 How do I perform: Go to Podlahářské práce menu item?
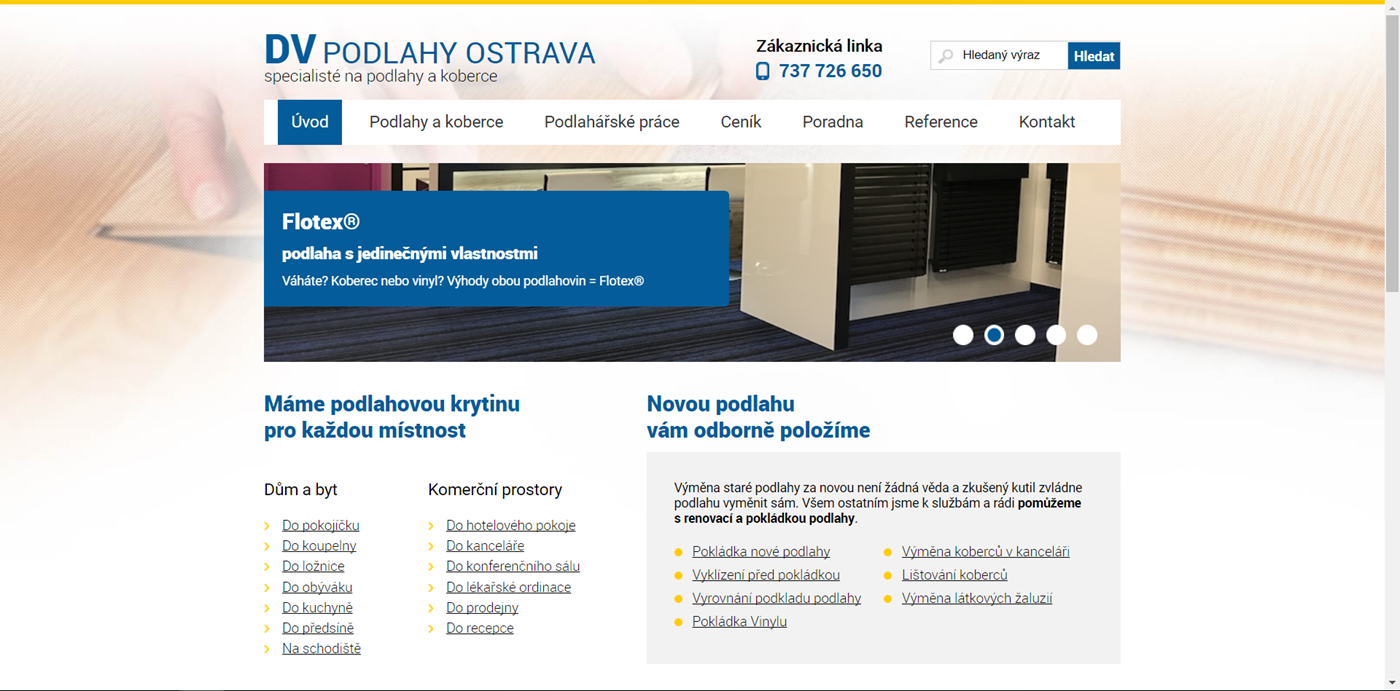point(612,122)
